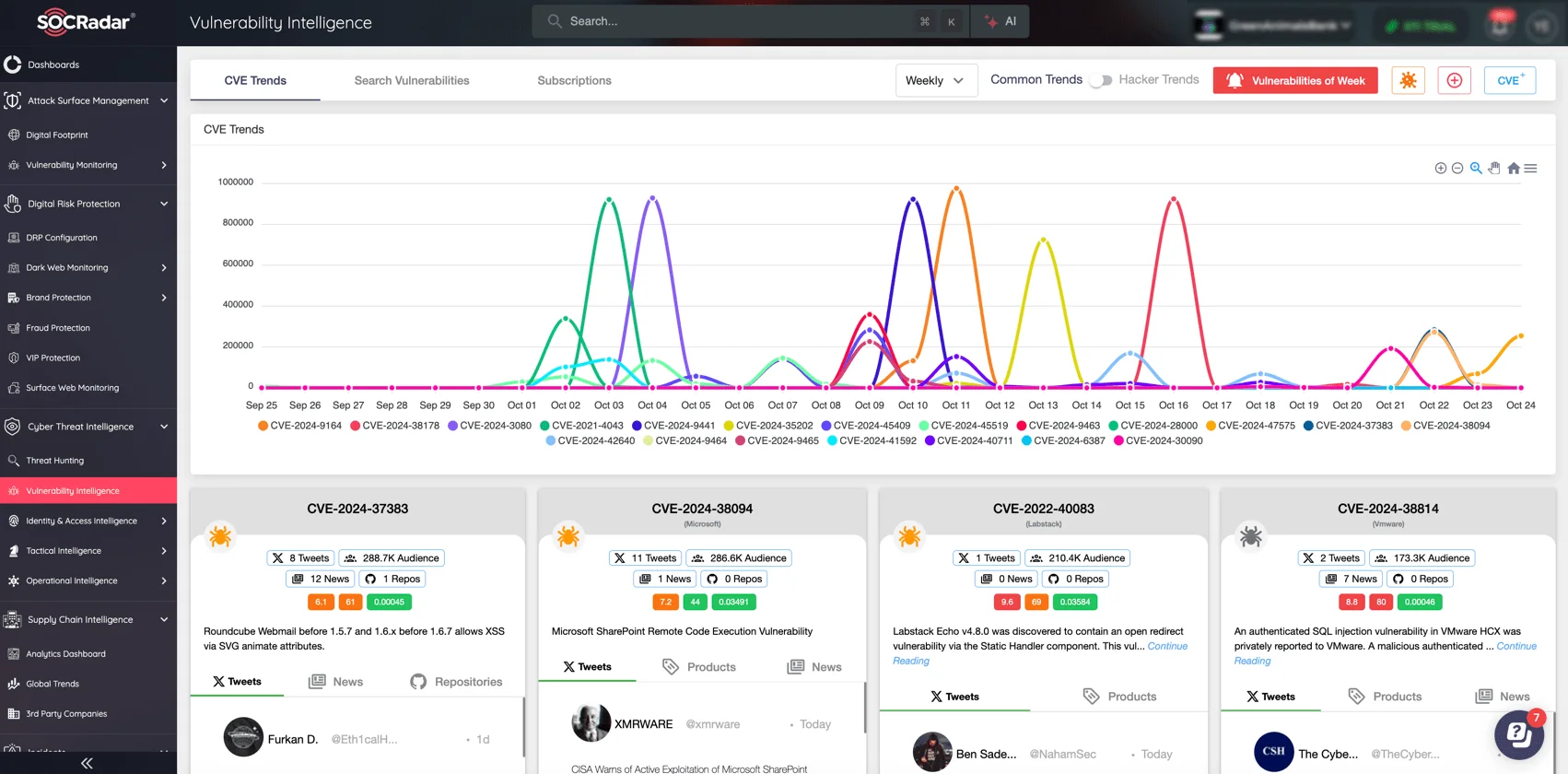The image size is (1568, 774).
Task: Click the zoom in chart icon
Action: click(1440, 169)
